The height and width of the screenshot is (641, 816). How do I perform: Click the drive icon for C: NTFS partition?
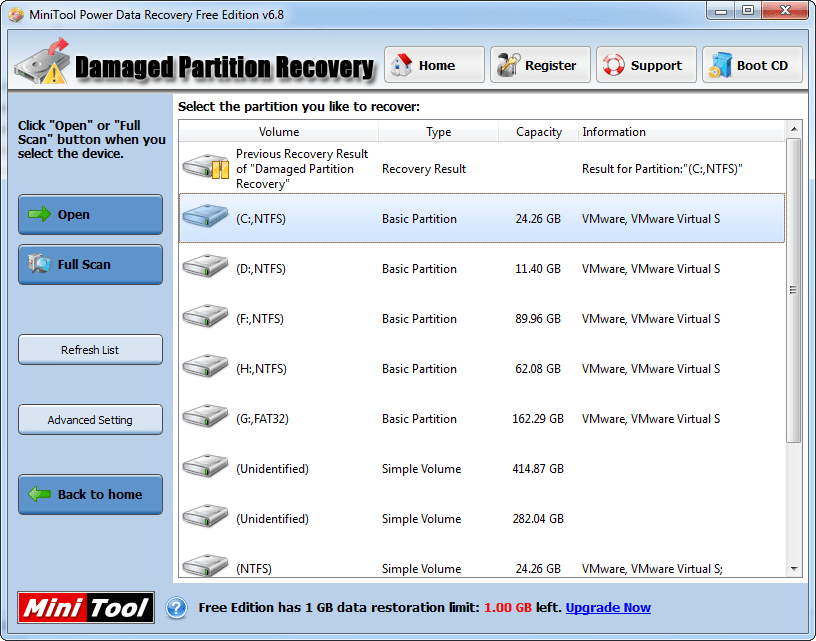[205, 217]
